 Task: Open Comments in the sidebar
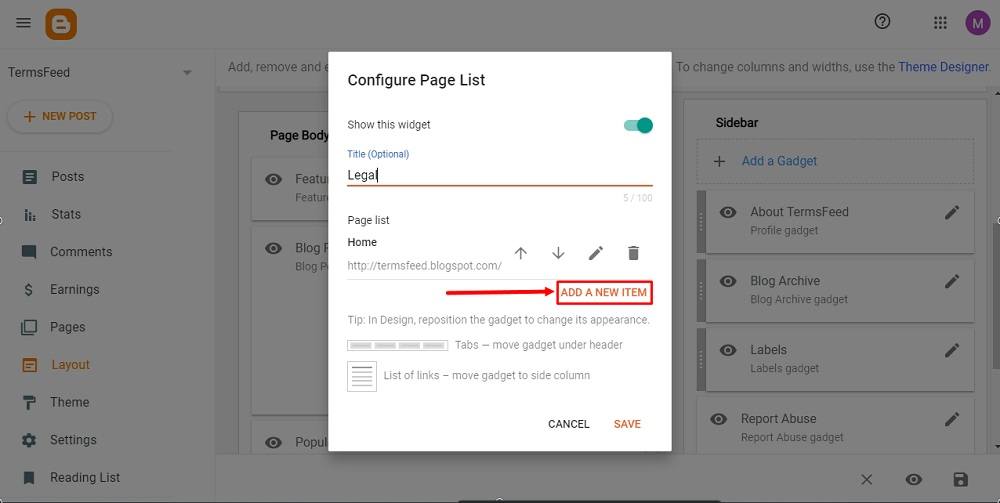(x=81, y=252)
